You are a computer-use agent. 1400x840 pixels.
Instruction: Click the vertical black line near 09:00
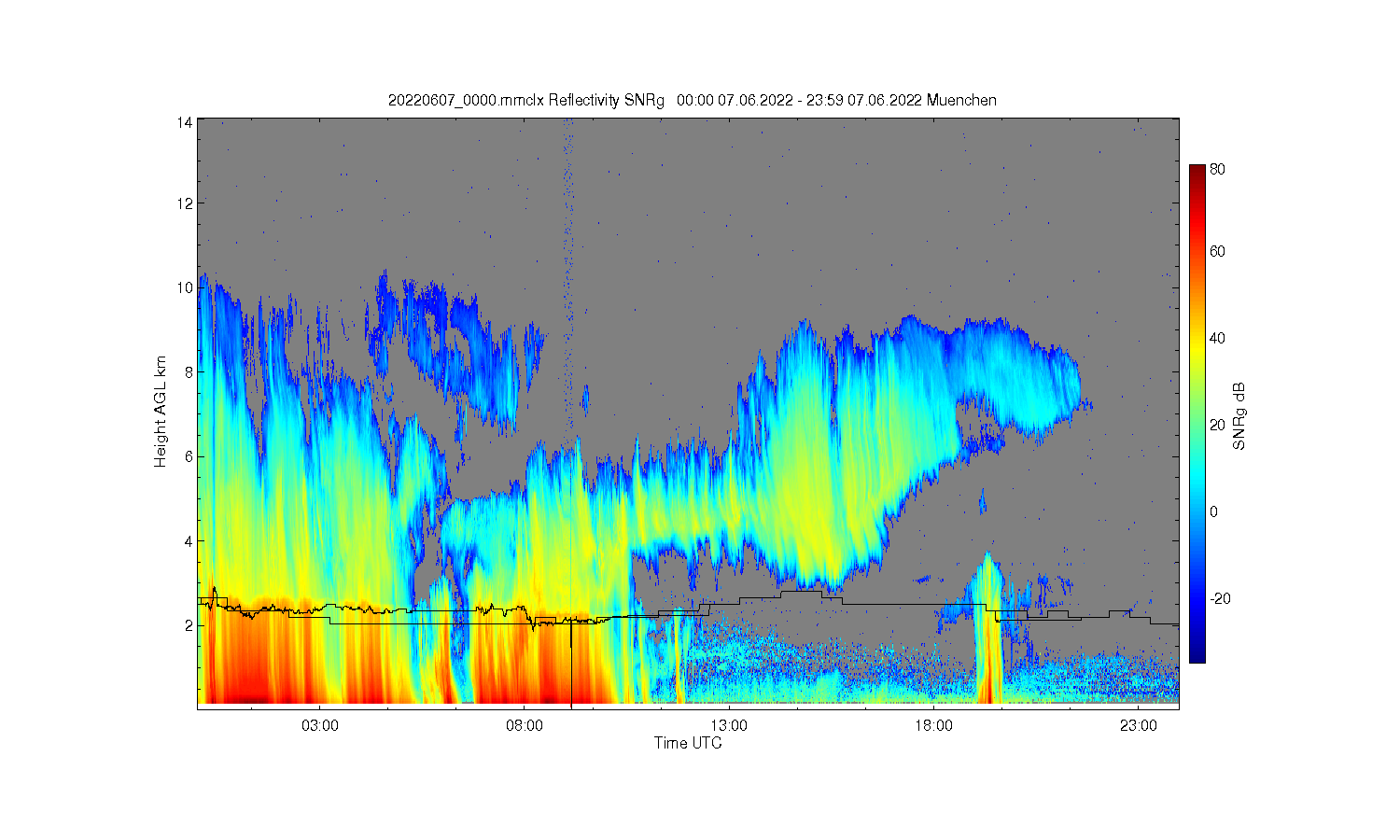click(571, 663)
